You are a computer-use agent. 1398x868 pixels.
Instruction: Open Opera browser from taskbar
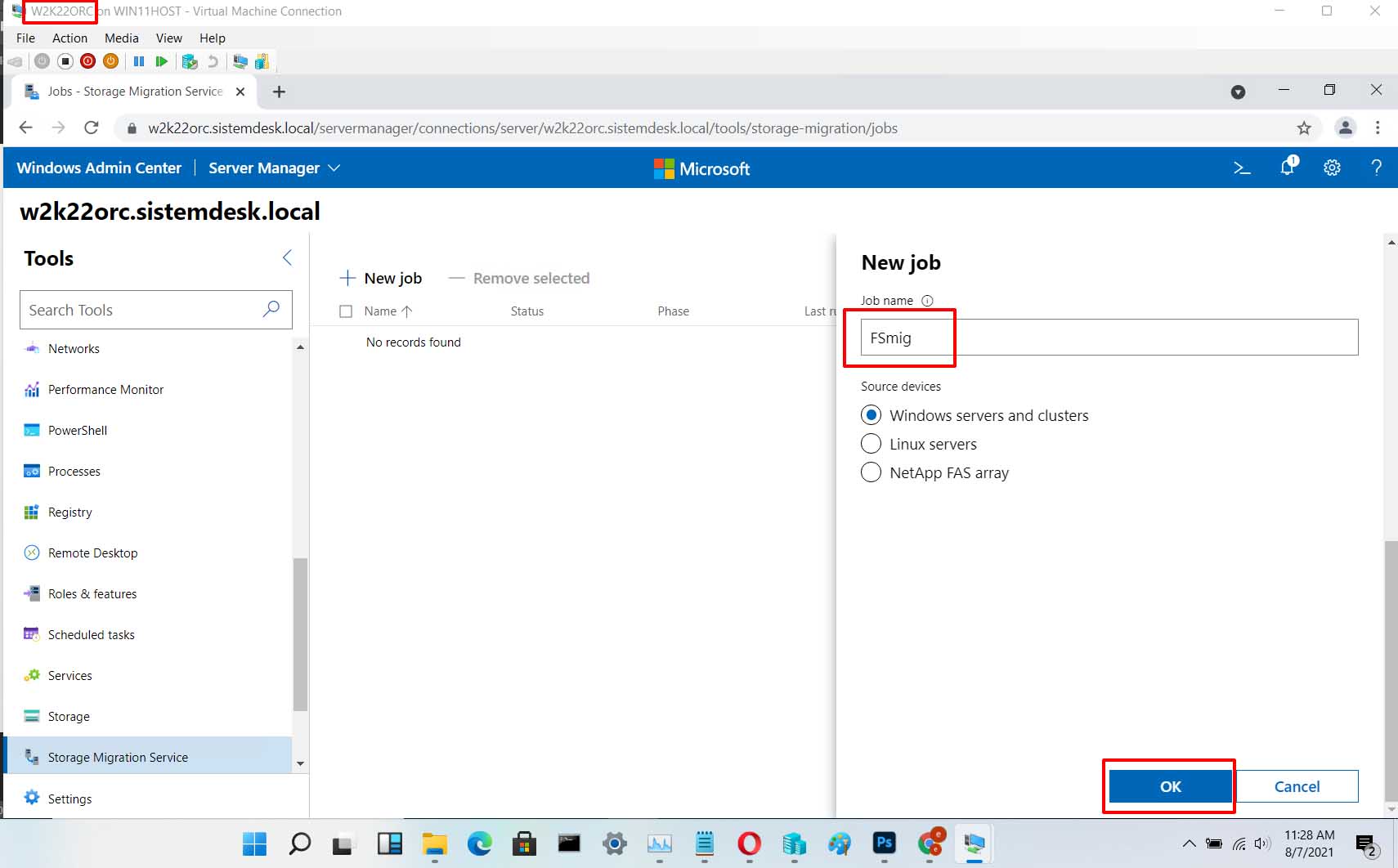pos(749,843)
